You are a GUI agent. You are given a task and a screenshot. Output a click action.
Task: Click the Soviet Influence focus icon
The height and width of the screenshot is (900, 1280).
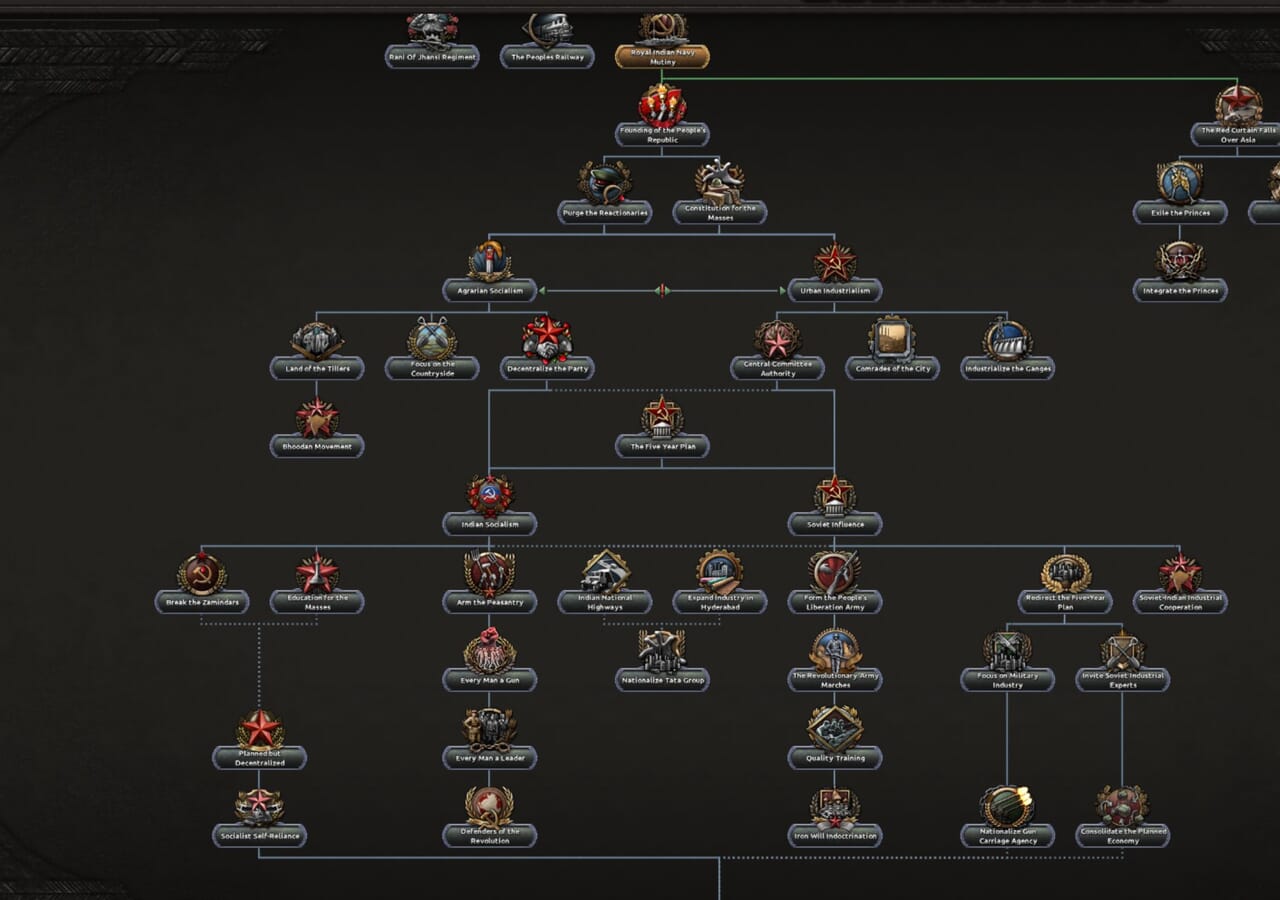coord(835,495)
